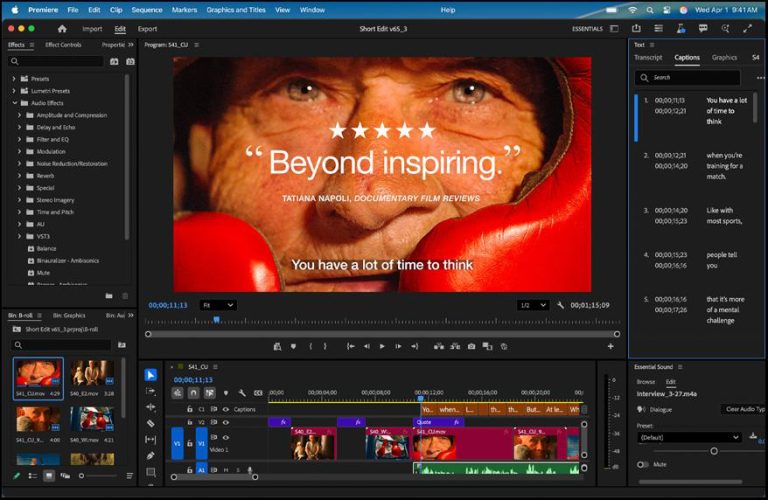Toggle lock on V2 track

190,422
